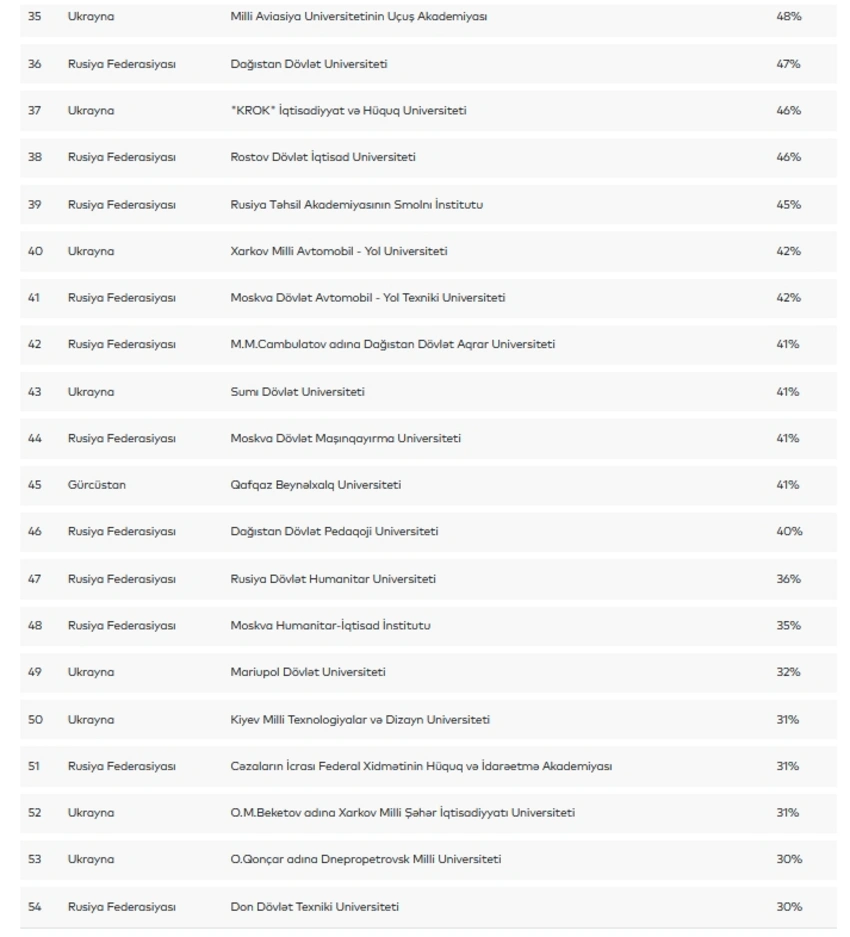Click O.Qonçar adına Dnepropetrovsk Milli Universiteti
Image resolution: width=850 pixels, height=937 pixels.
click(x=366, y=859)
